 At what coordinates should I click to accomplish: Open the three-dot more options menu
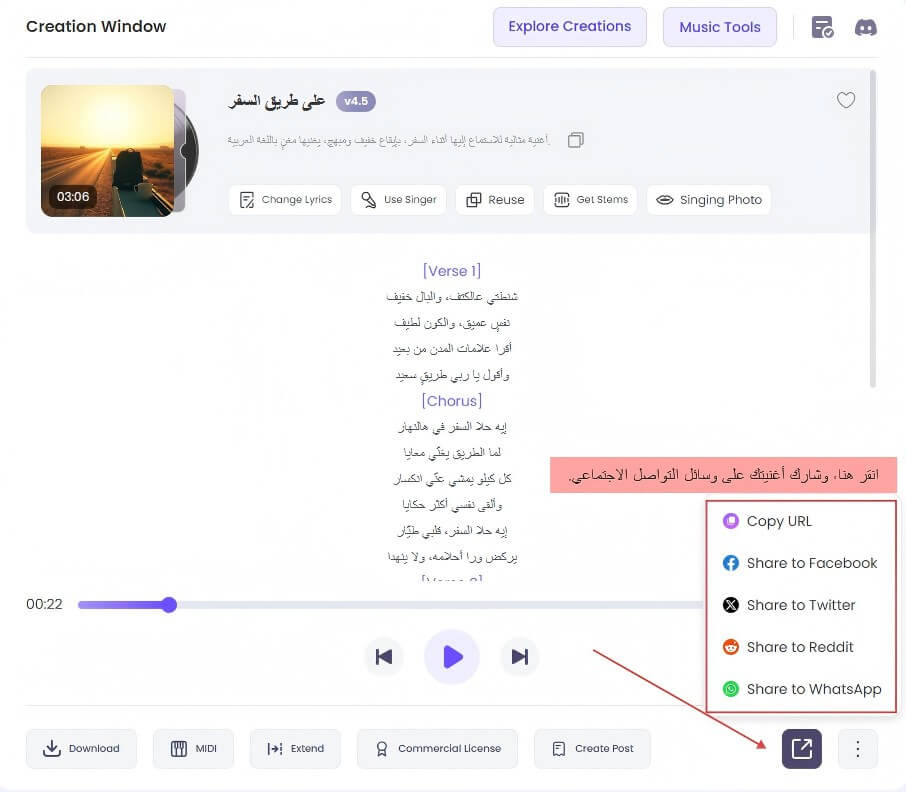coord(858,748)
